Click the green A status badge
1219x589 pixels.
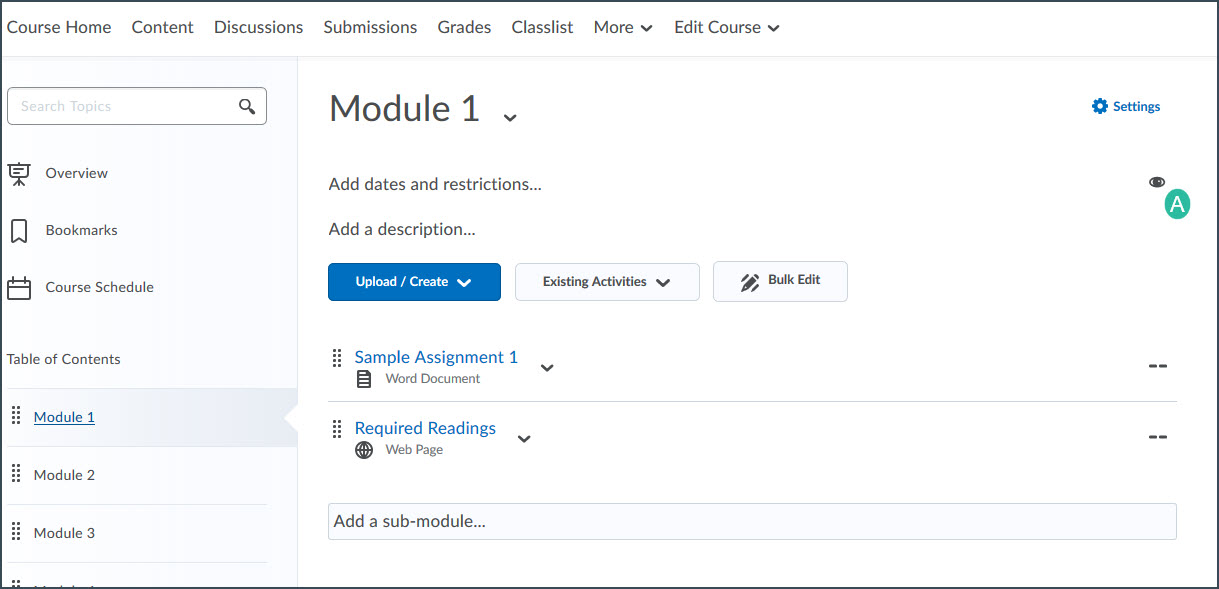[x=1177, y=203]
